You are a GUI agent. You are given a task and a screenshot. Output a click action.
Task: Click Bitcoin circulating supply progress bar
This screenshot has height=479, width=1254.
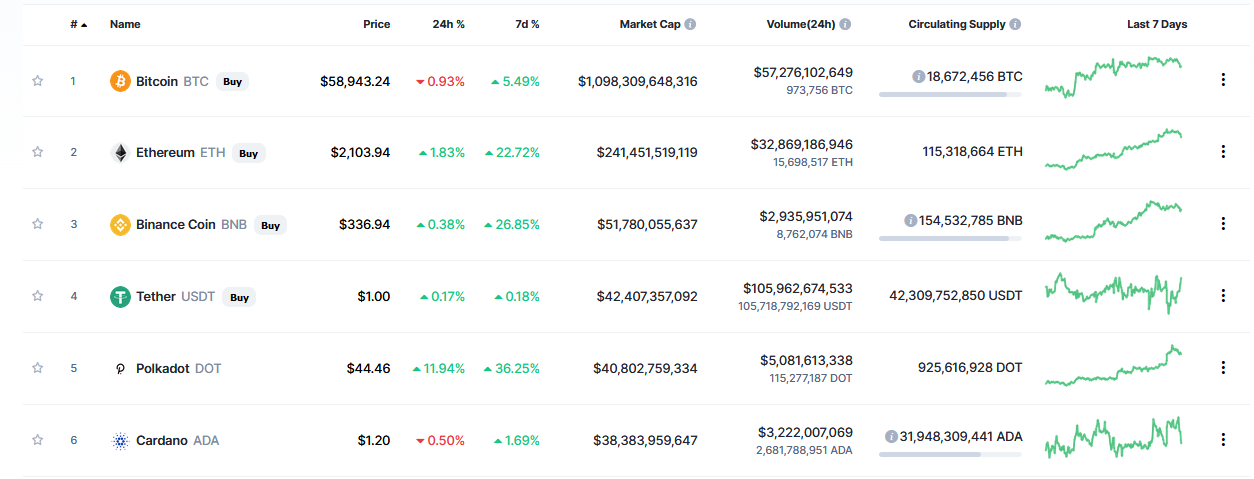[x=951, y=94]
